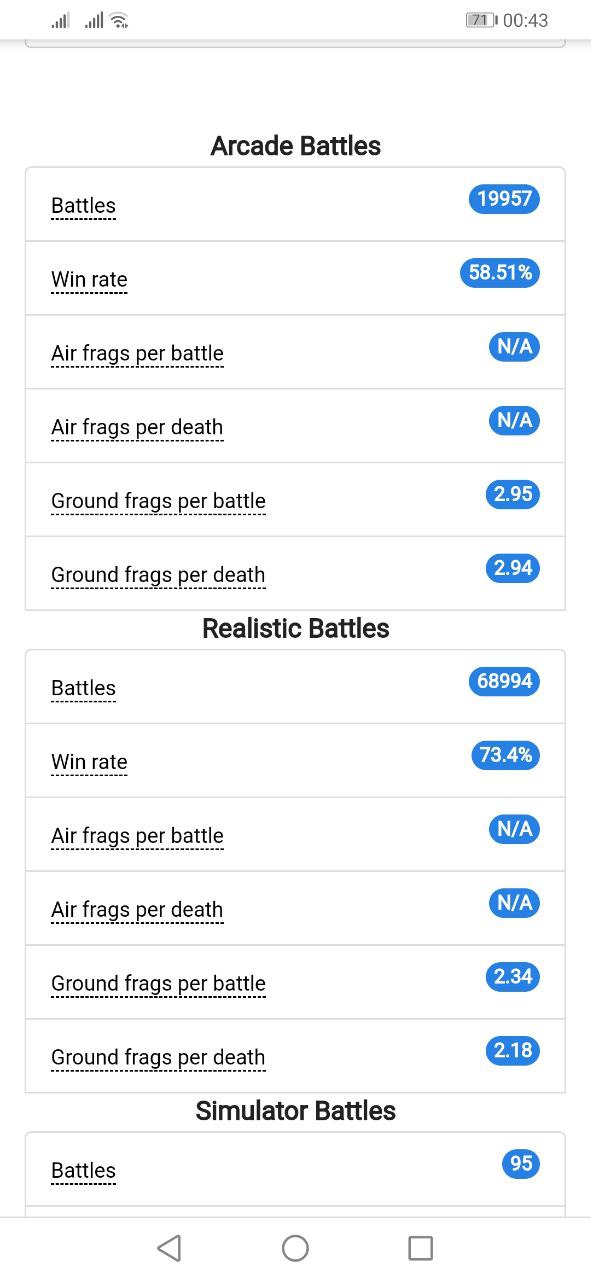Tap the Realistic Battles count badge 68994
Screen dimensions: 591x1280
point(504,682)
